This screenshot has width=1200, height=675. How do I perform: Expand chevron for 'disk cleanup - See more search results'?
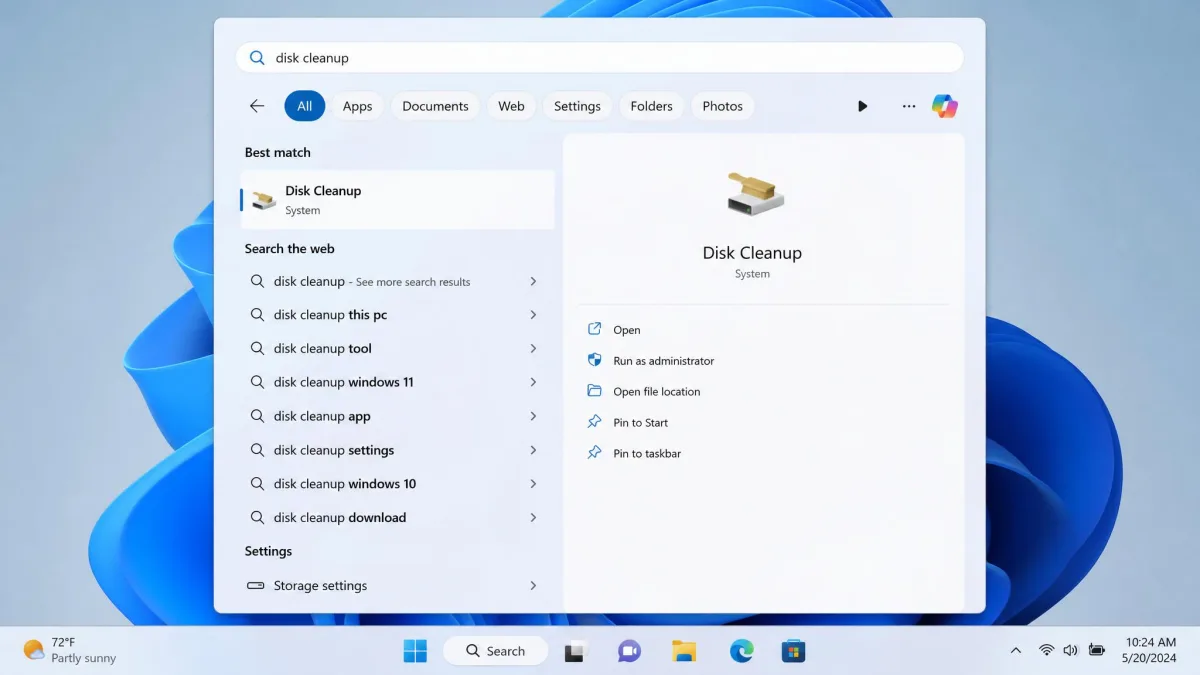coord(533,282)
